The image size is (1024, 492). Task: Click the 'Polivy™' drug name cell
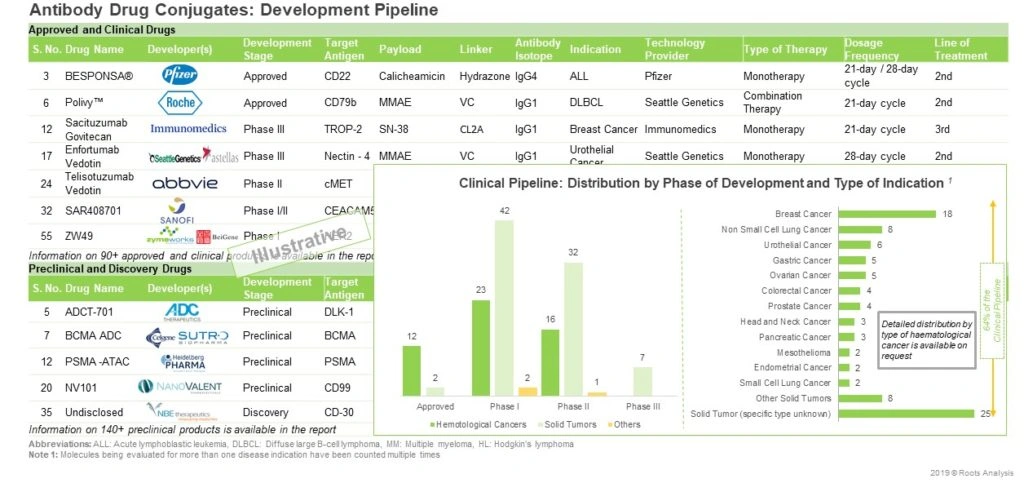[x=84, y=103]
